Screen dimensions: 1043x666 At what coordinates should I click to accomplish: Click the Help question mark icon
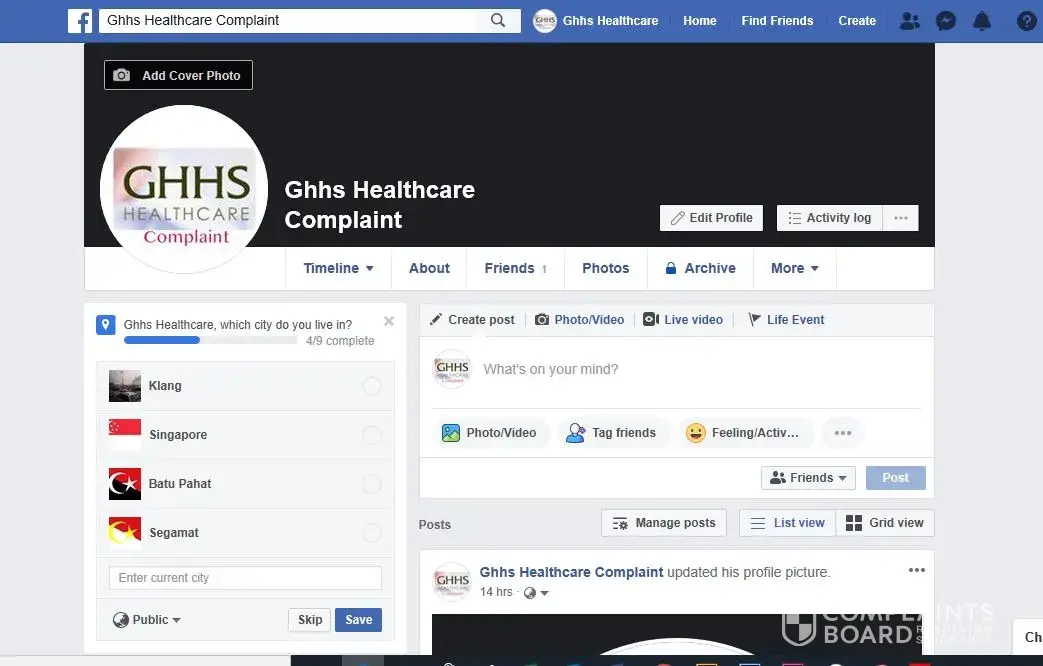point(1026,21)
